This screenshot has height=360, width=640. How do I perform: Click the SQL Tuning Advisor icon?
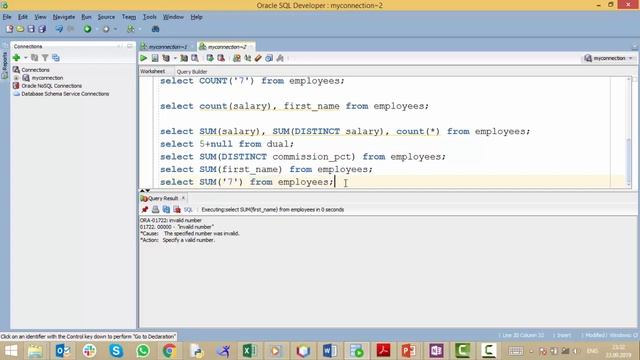[195, 58]
